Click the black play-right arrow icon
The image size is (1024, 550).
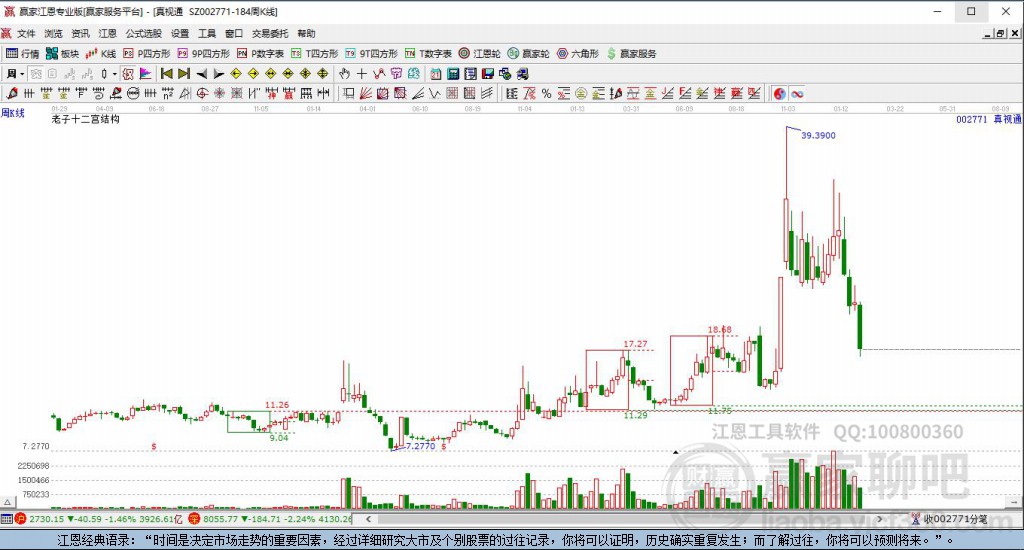(x=217, y=74)
